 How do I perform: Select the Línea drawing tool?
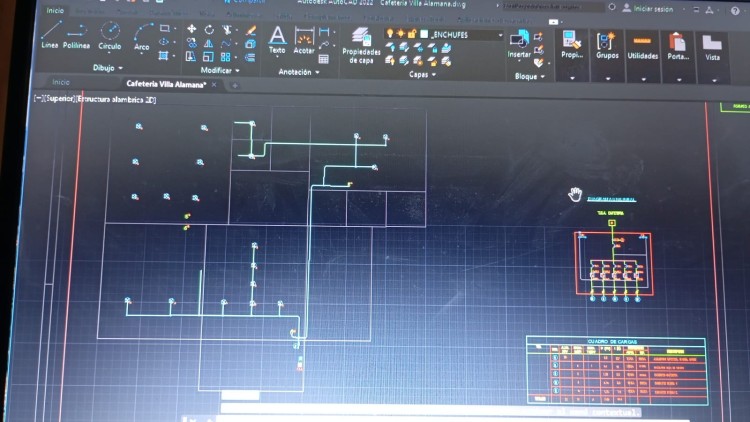pos(50,35)
